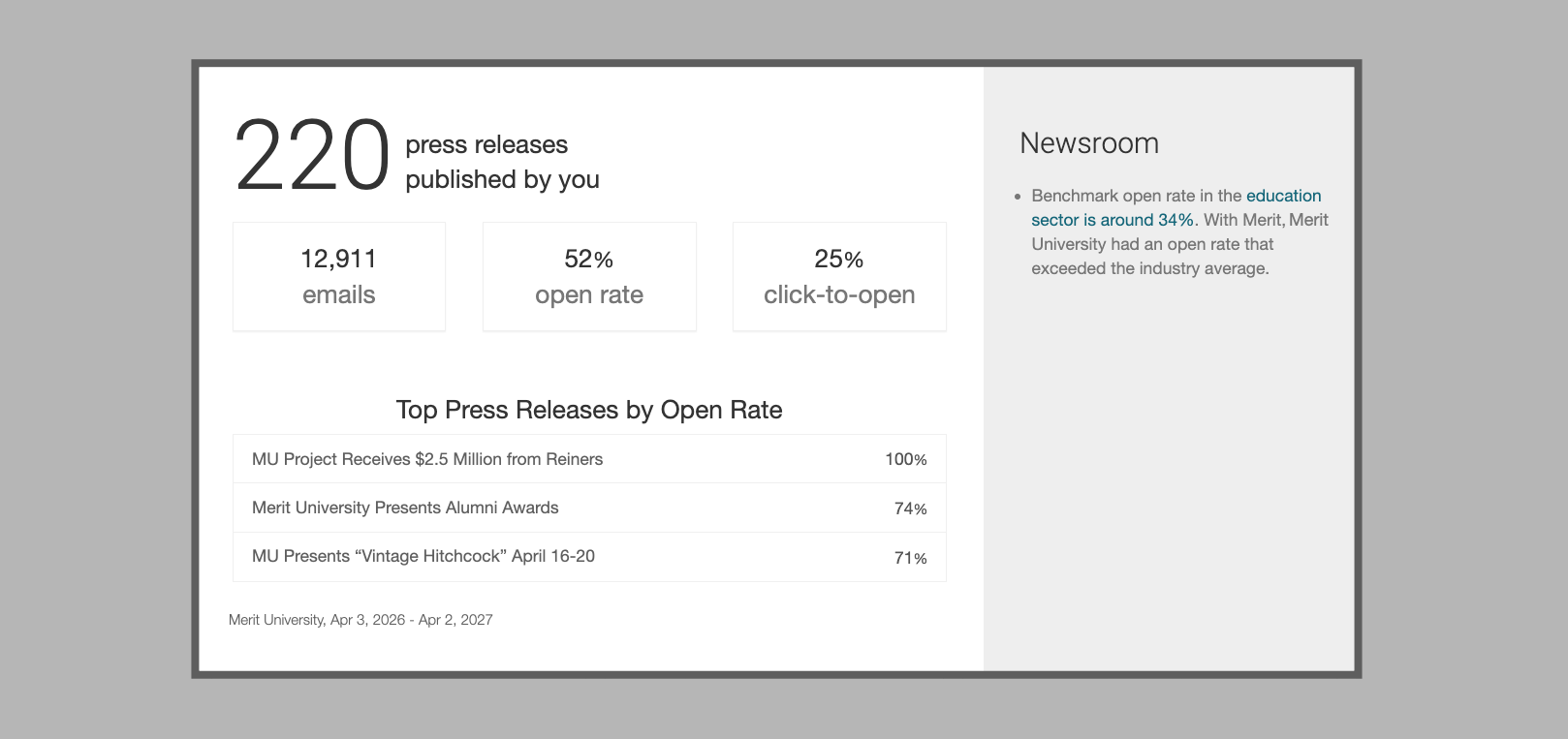Screen dimensions: 1568x739
Task: Open the 25% click-to-open card
Action: tap(839, 277)
